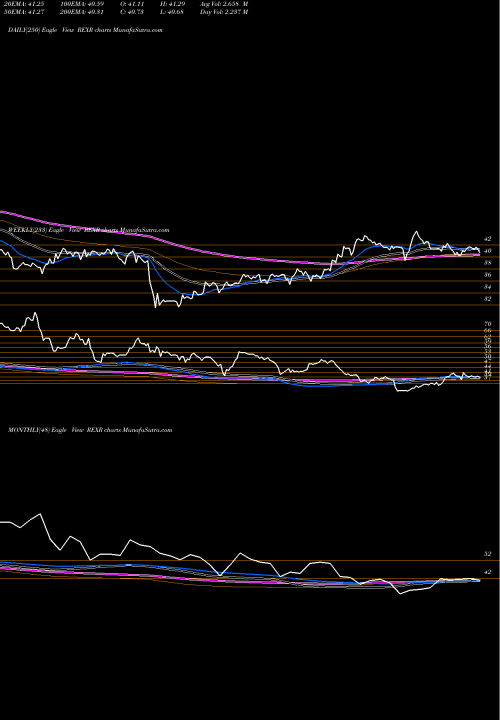Image resolution: width=500 pixels, height=720 pixels.
Task: Click the 40 price label on weekly axis
Action: coord(488,251)
